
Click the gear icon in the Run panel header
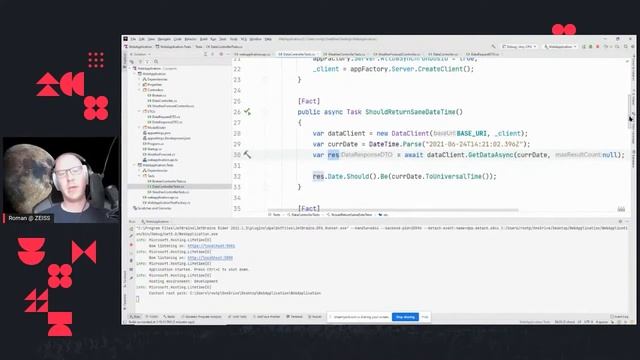(x=620, y=222)
